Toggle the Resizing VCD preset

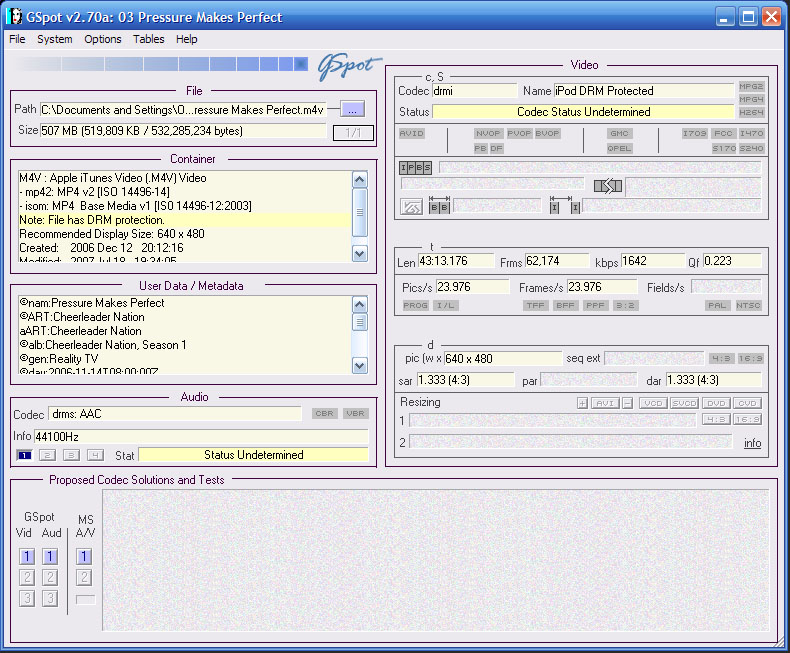653,404
